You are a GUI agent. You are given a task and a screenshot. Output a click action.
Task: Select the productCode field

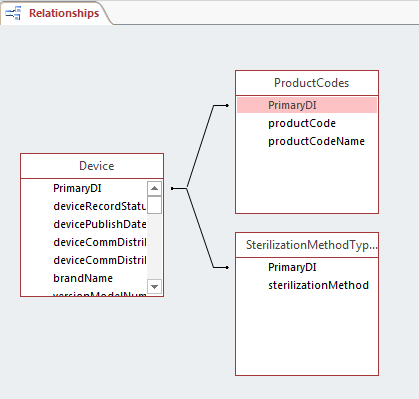pos(302,123)
